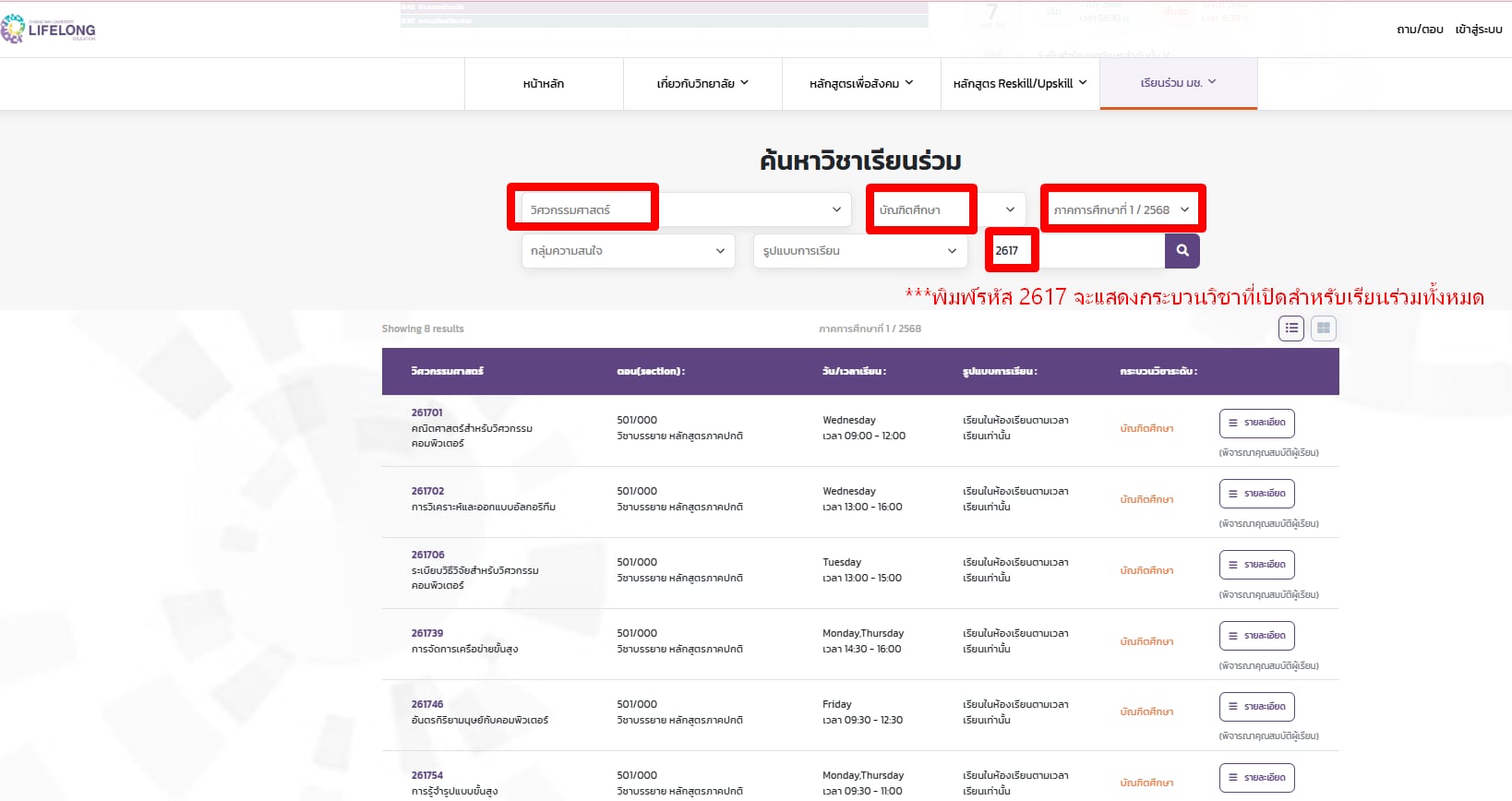Expand the หลักสูตรเพื่อสังคม menu
This screenshot has height=801, width=1512.
(861, 84)
